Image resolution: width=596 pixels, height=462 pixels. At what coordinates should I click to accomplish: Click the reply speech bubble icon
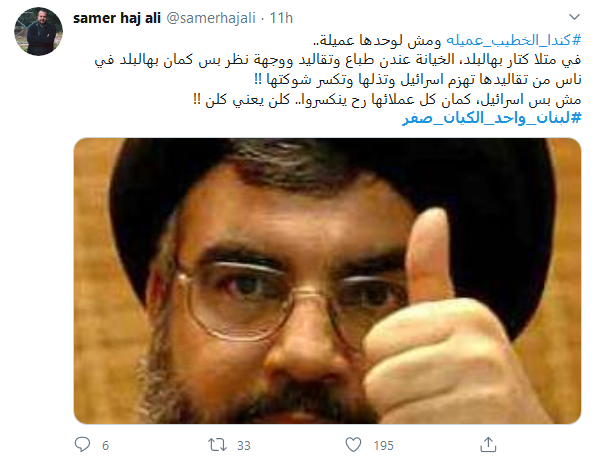82,444
